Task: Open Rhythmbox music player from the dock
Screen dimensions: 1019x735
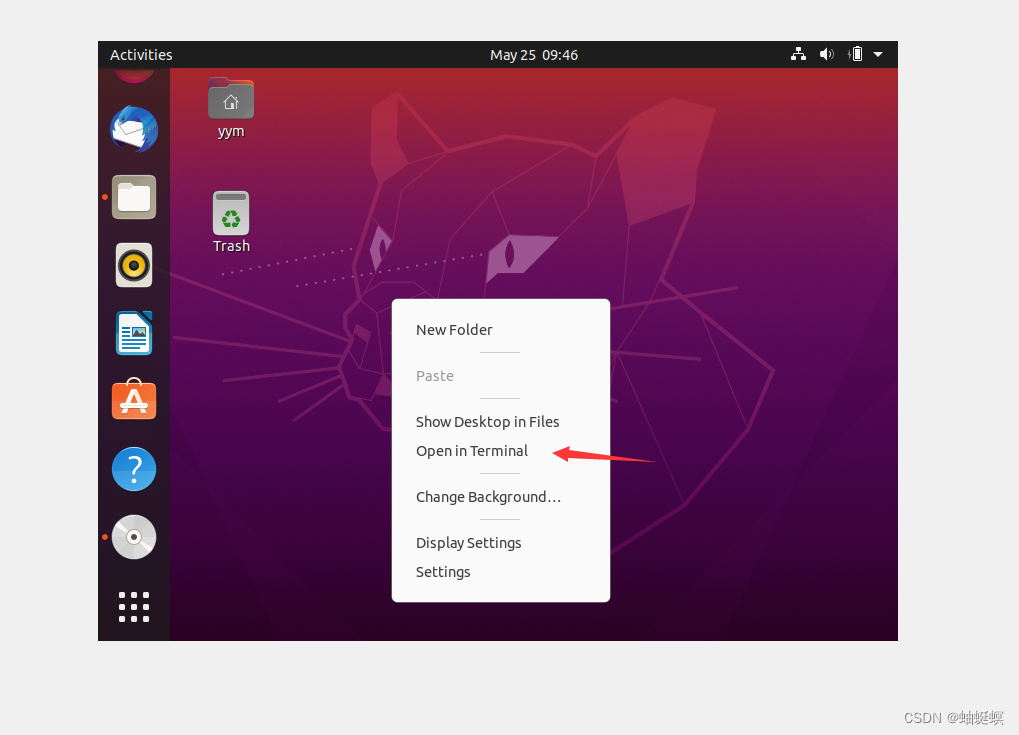Action: [x=133, y=265]
